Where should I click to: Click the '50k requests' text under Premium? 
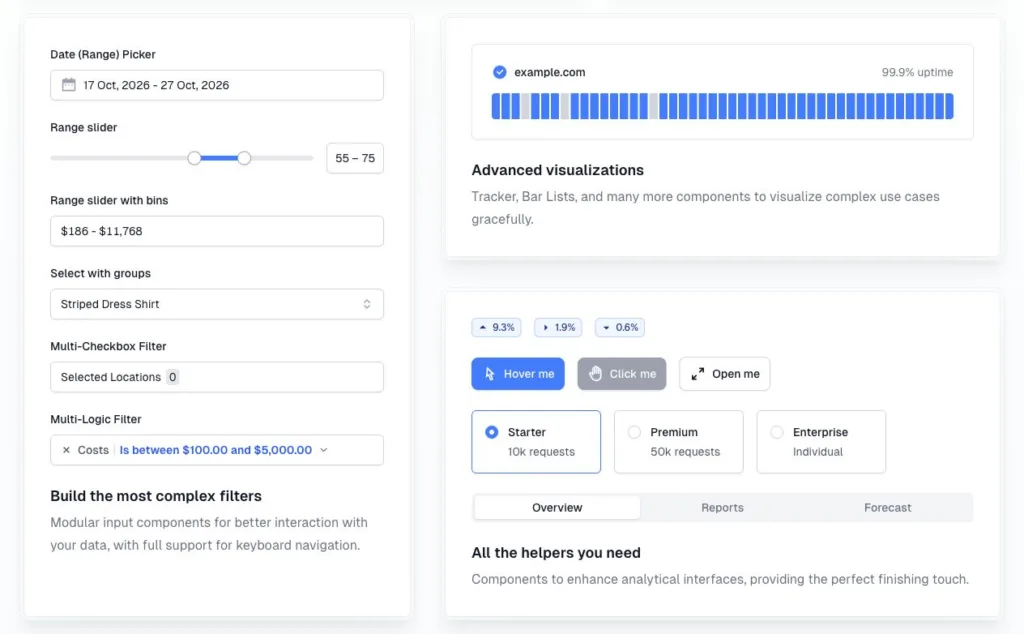pyautogui.click(x=685, y=451)
